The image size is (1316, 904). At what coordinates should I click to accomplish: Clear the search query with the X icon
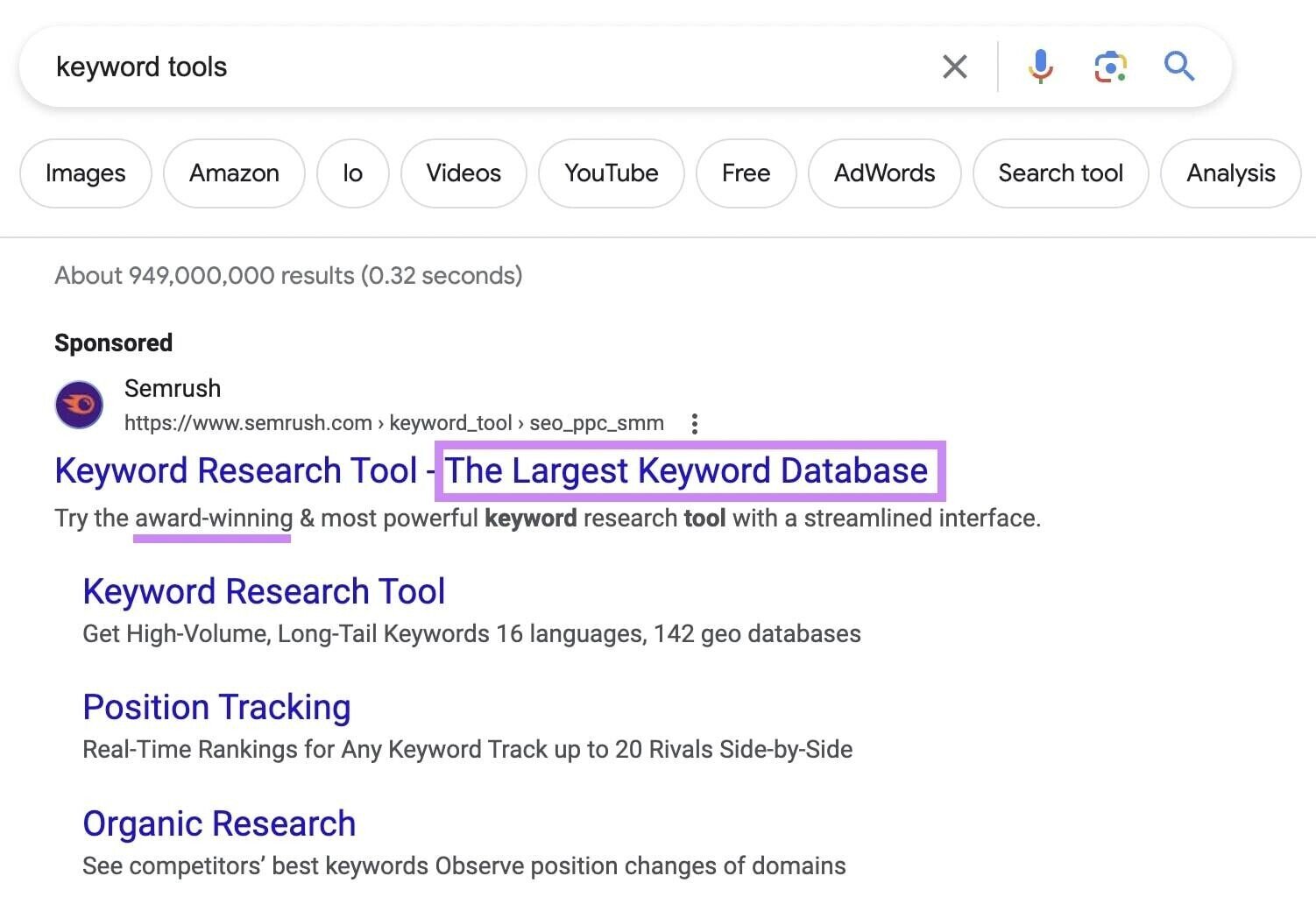(954, 66)
